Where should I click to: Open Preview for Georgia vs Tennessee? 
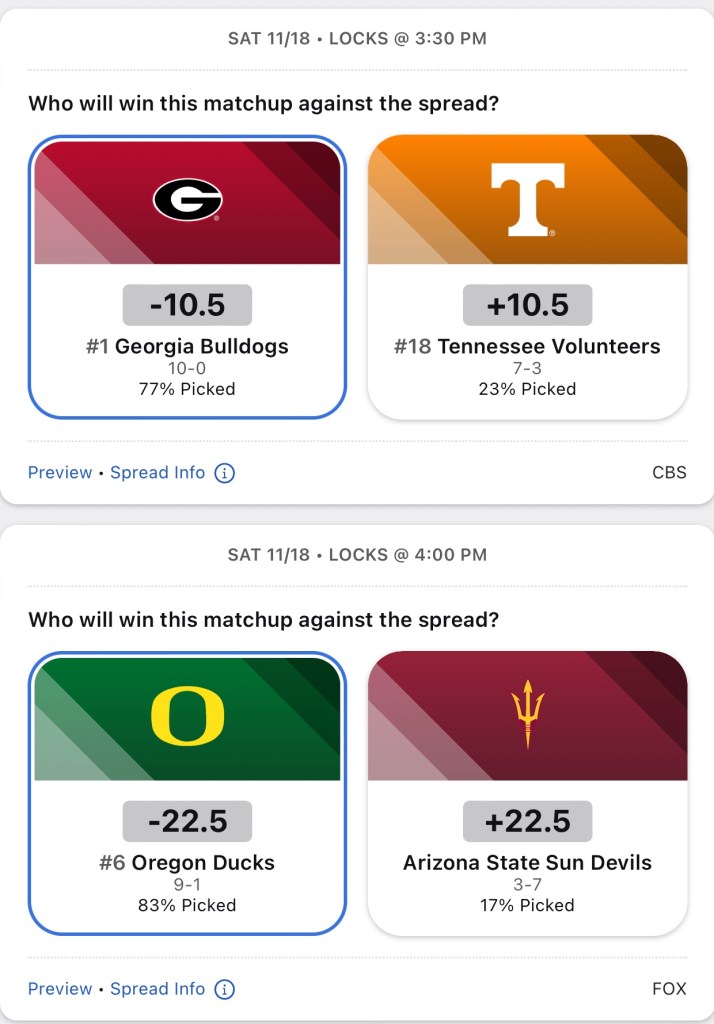(x=60, y=473)
